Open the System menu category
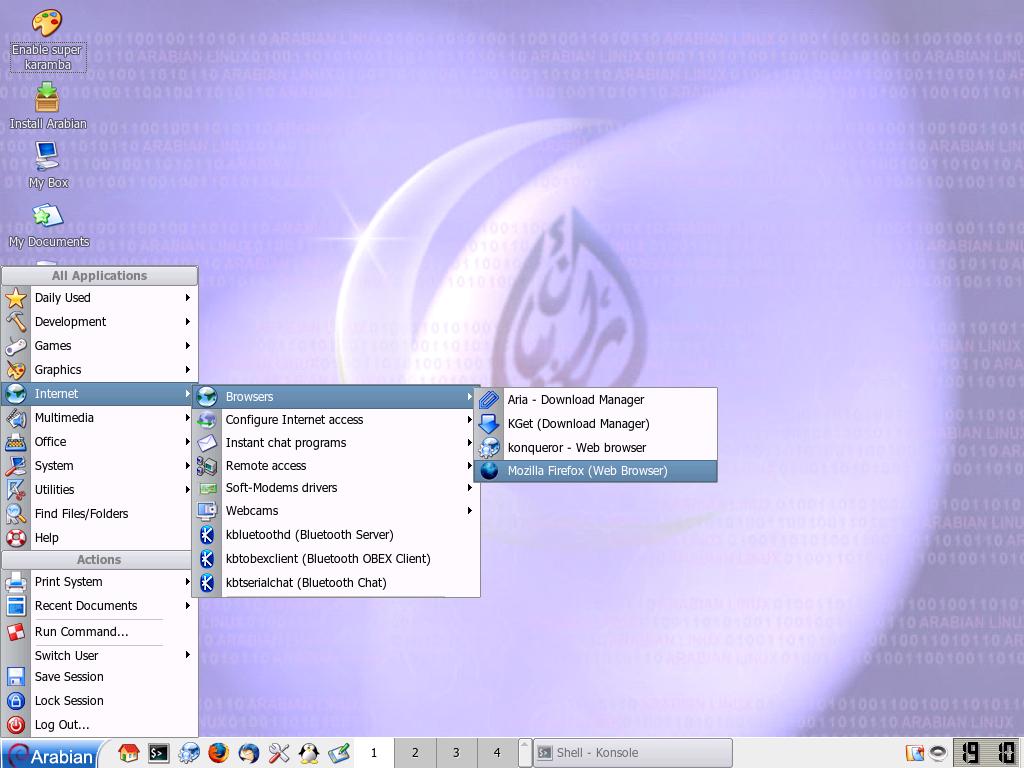Screen dimensions: 1024x768 pyautogui.click(x=99, y=466)
